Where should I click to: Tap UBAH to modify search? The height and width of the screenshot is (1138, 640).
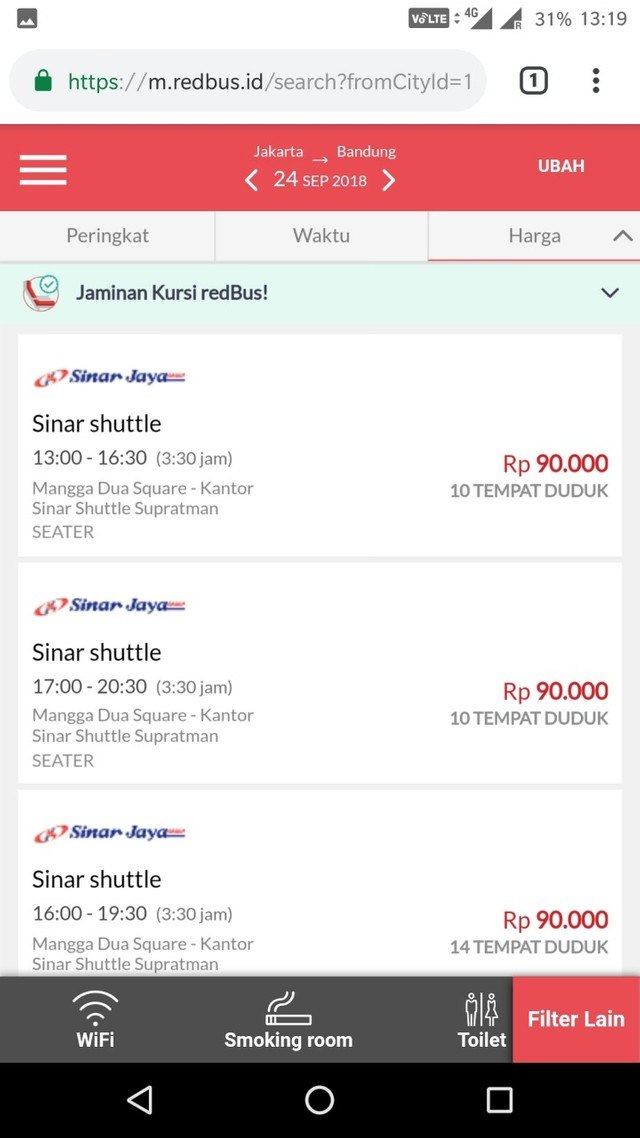coord(561,166)
